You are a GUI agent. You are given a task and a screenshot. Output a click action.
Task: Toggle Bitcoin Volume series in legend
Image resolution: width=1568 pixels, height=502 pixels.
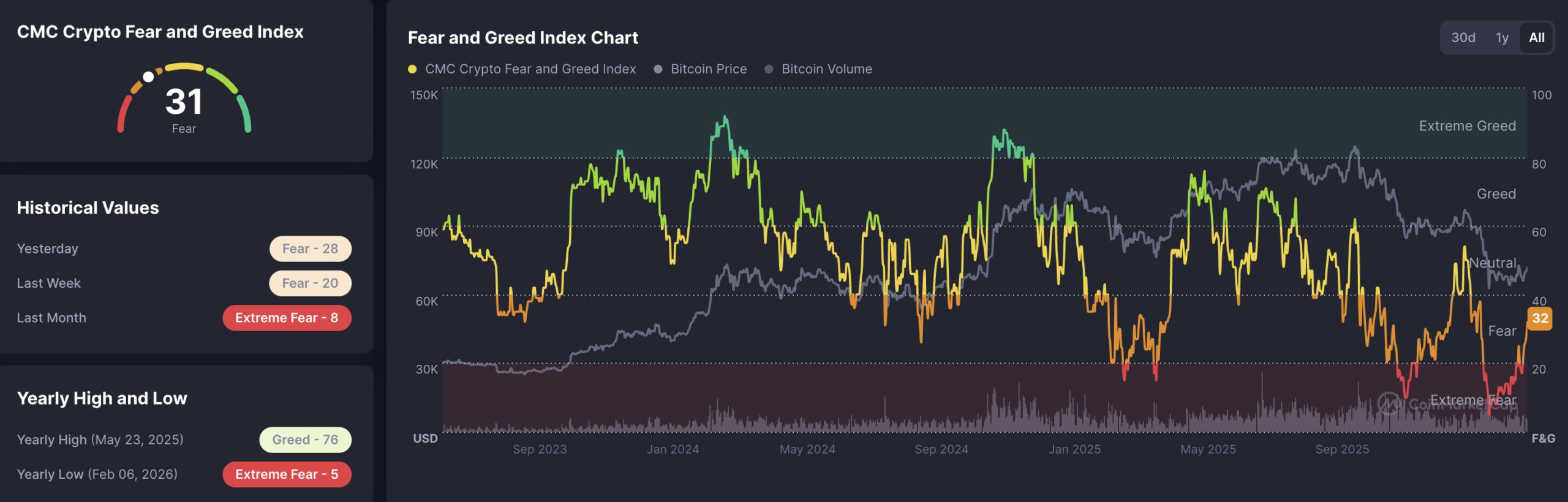pyautogui.click(x=826, y=69)
